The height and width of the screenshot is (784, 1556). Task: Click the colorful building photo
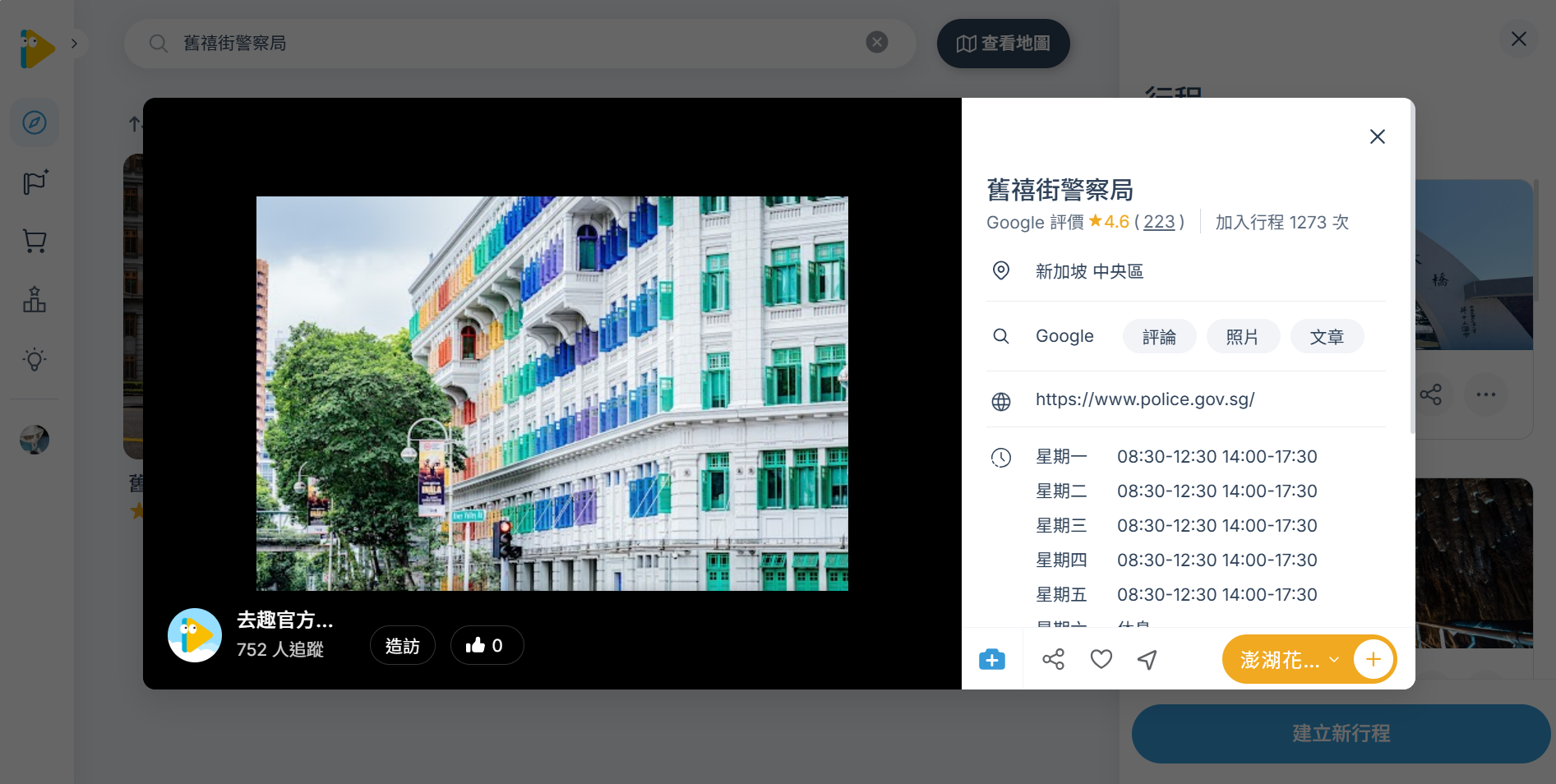point(552,394)
